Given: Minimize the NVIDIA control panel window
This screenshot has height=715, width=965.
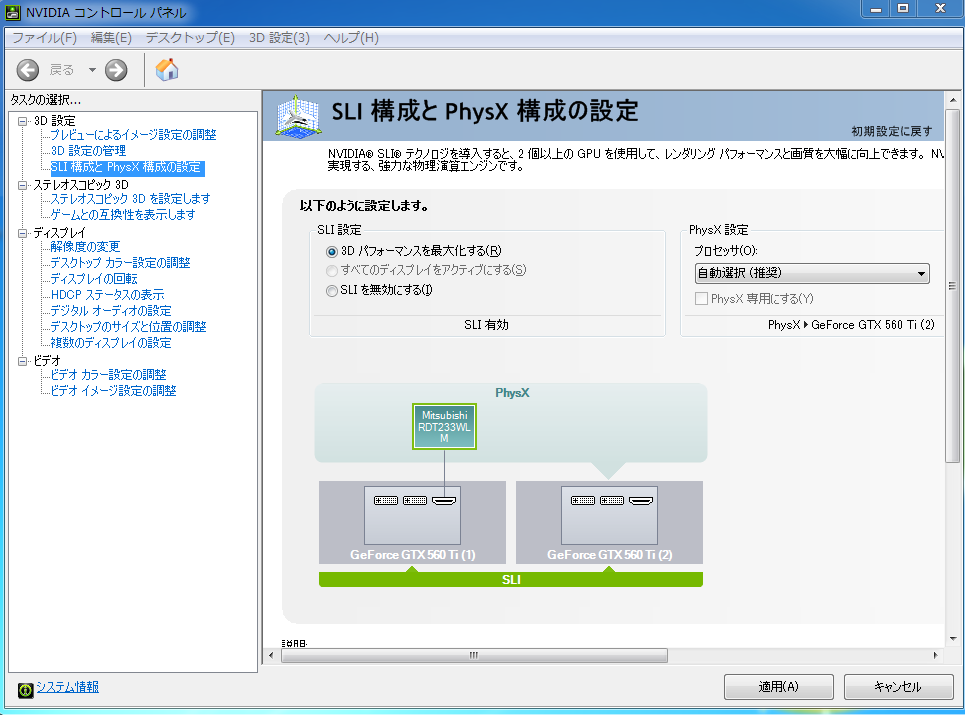Looking at the screenshot, I should click(876, 9).
